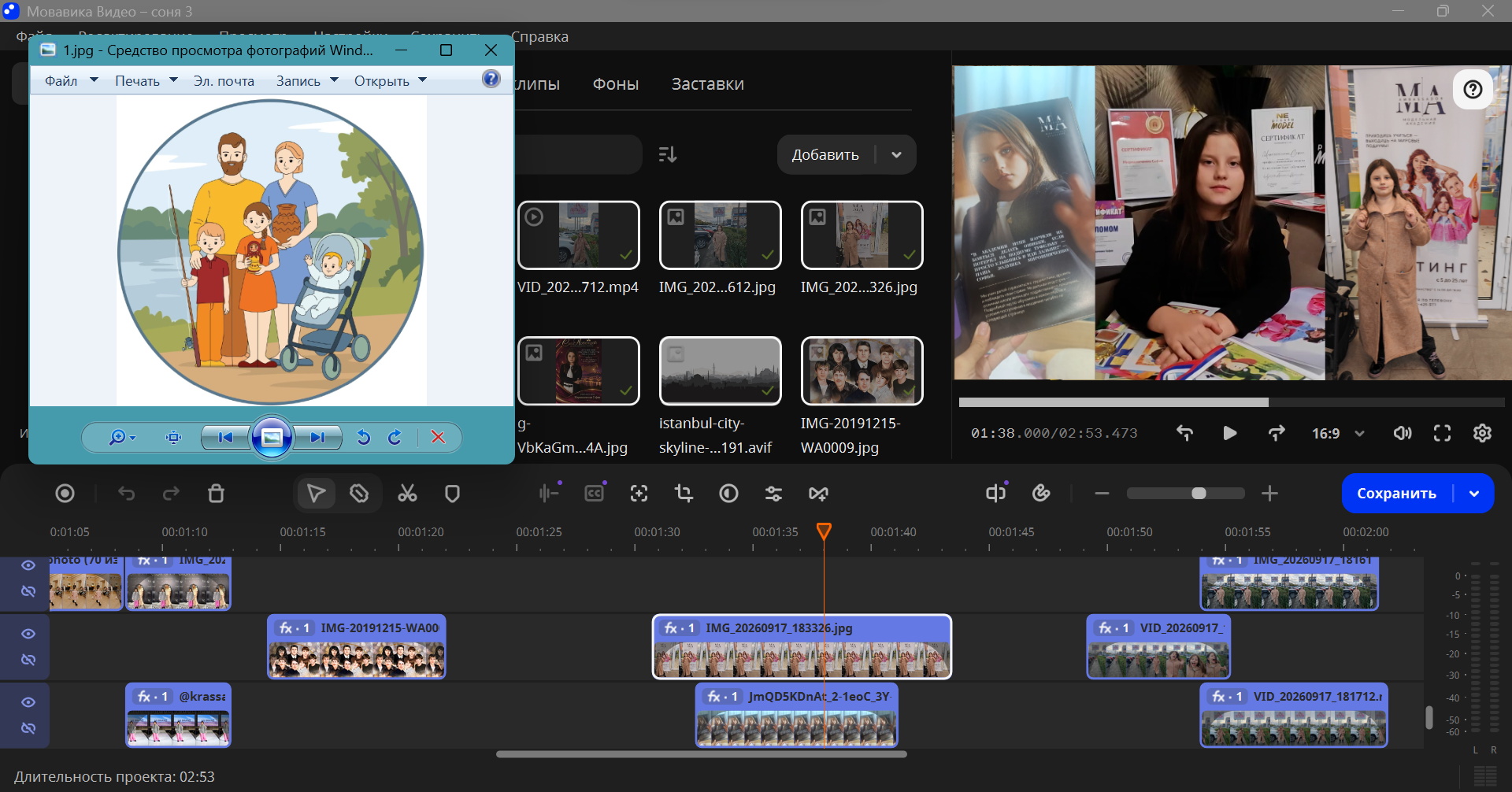Click the sort media files icon
This screenshot has width=1512, height=792.
pyautogui.click(x=668, y=154)
